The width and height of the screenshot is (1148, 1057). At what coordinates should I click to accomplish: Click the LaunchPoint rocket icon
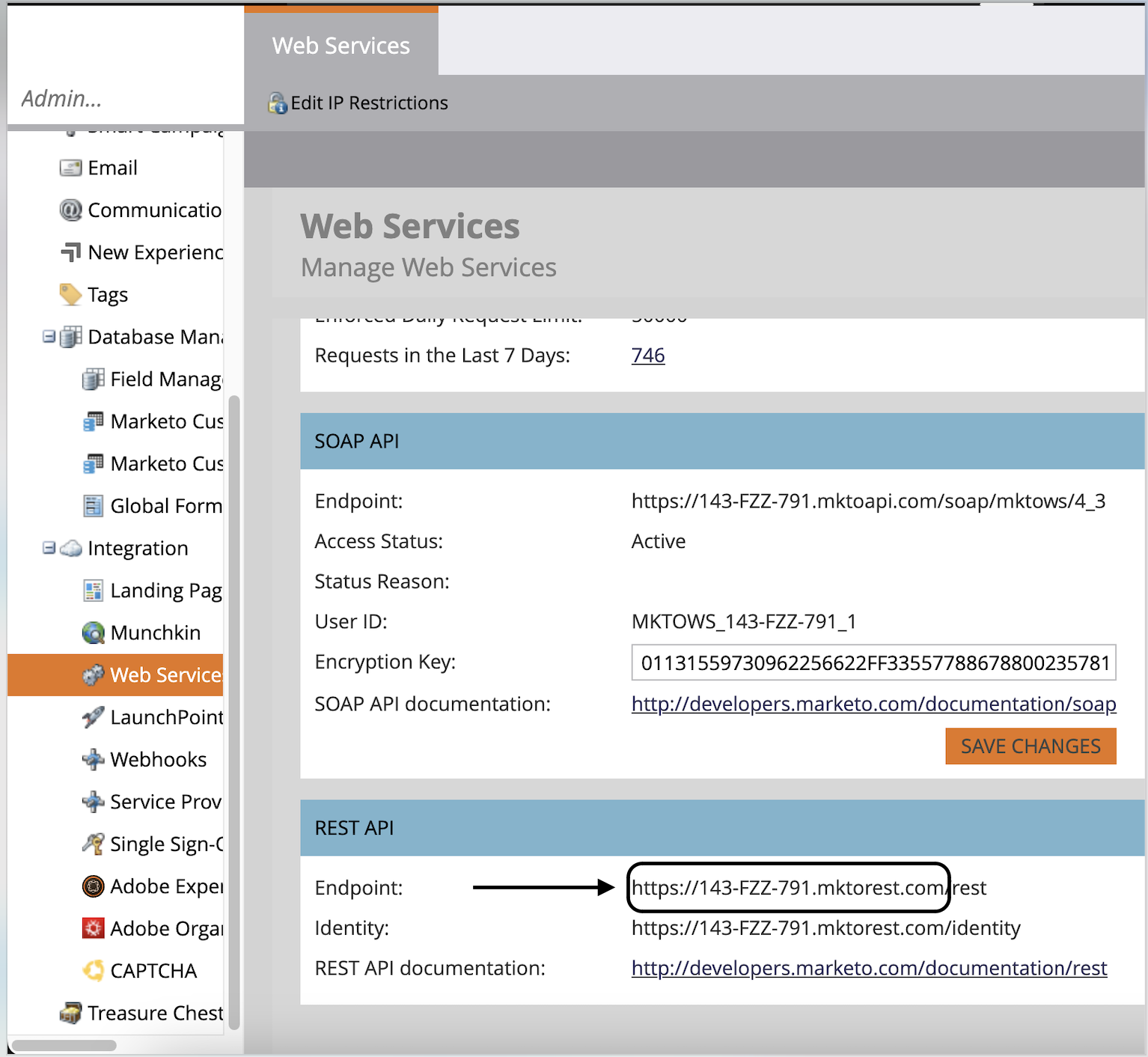(93, 717)
